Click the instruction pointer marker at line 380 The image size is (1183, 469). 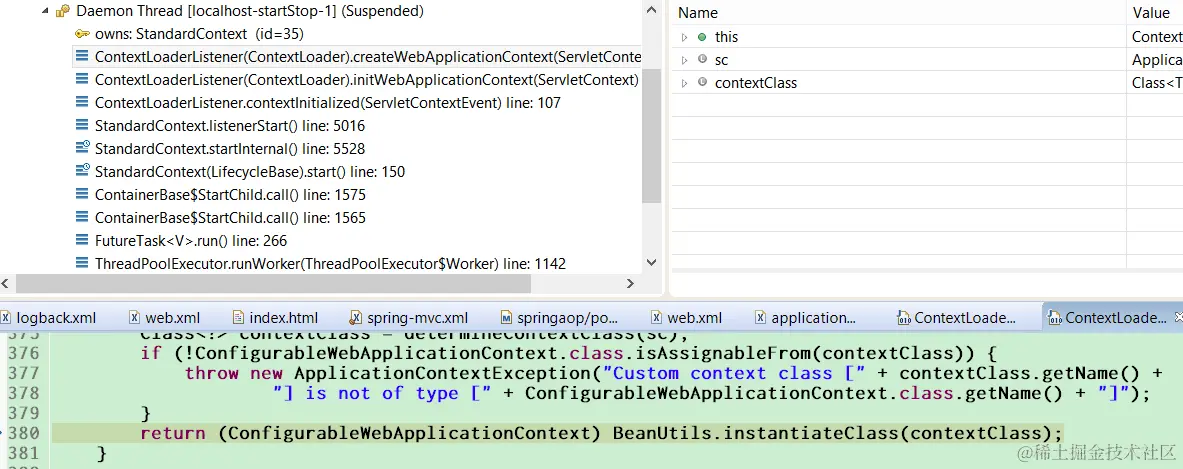coord(3,433)
